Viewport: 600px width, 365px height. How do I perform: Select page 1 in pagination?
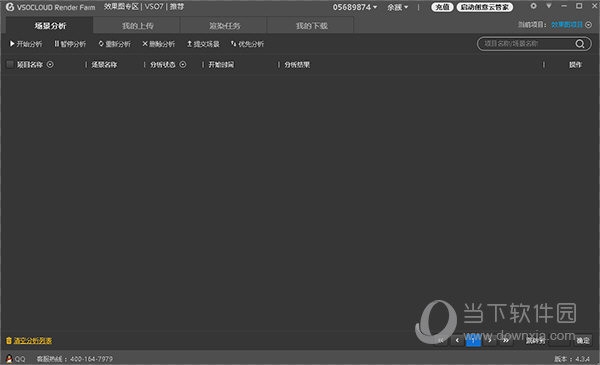[x=473, y=340]
